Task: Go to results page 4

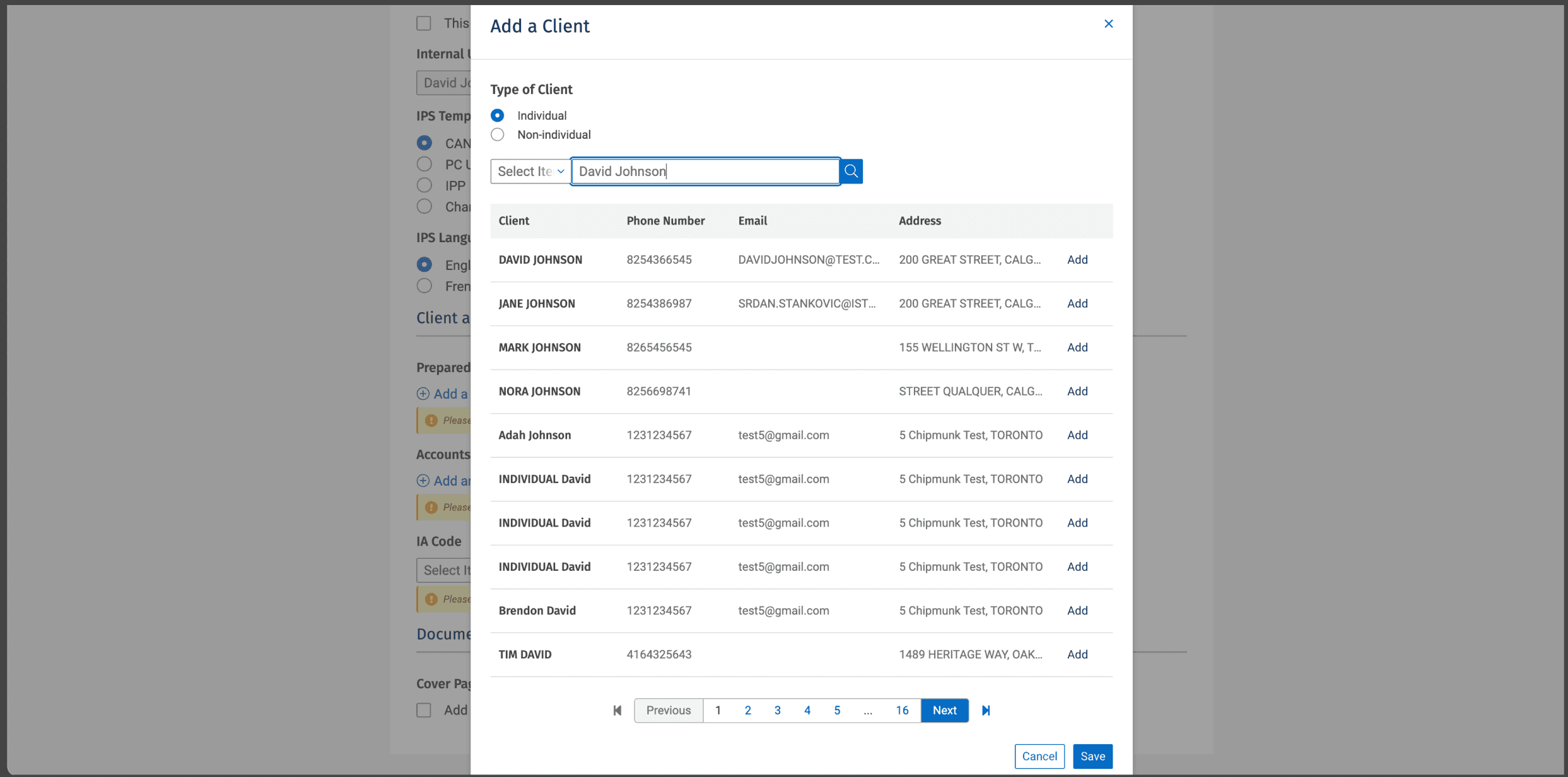Action: point(807,710)
